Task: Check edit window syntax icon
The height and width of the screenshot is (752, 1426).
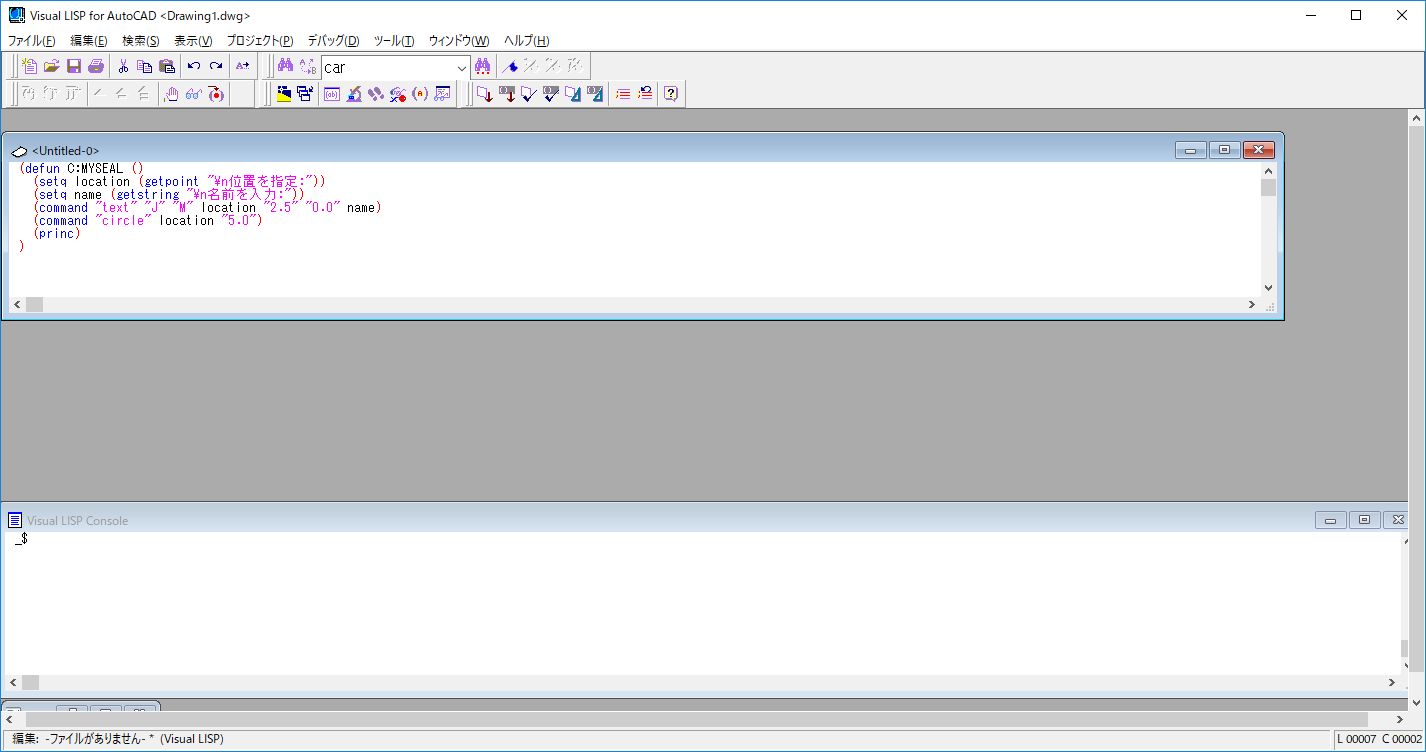Action: 529,94
